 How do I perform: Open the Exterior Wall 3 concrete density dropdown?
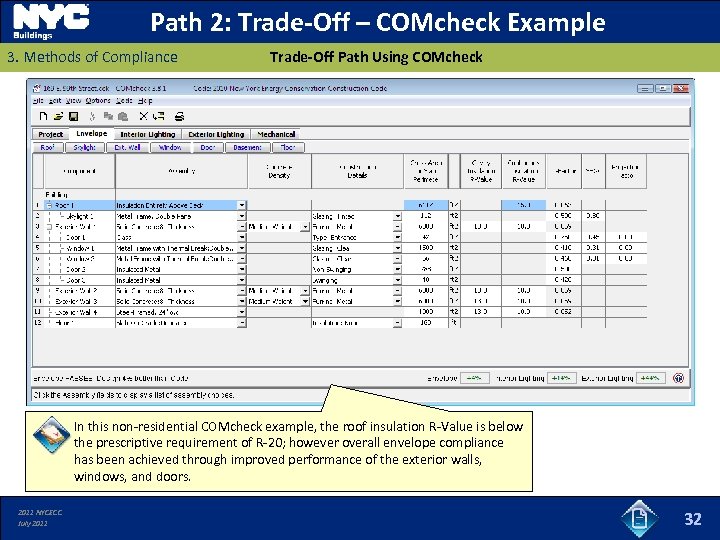click(305, 301)
